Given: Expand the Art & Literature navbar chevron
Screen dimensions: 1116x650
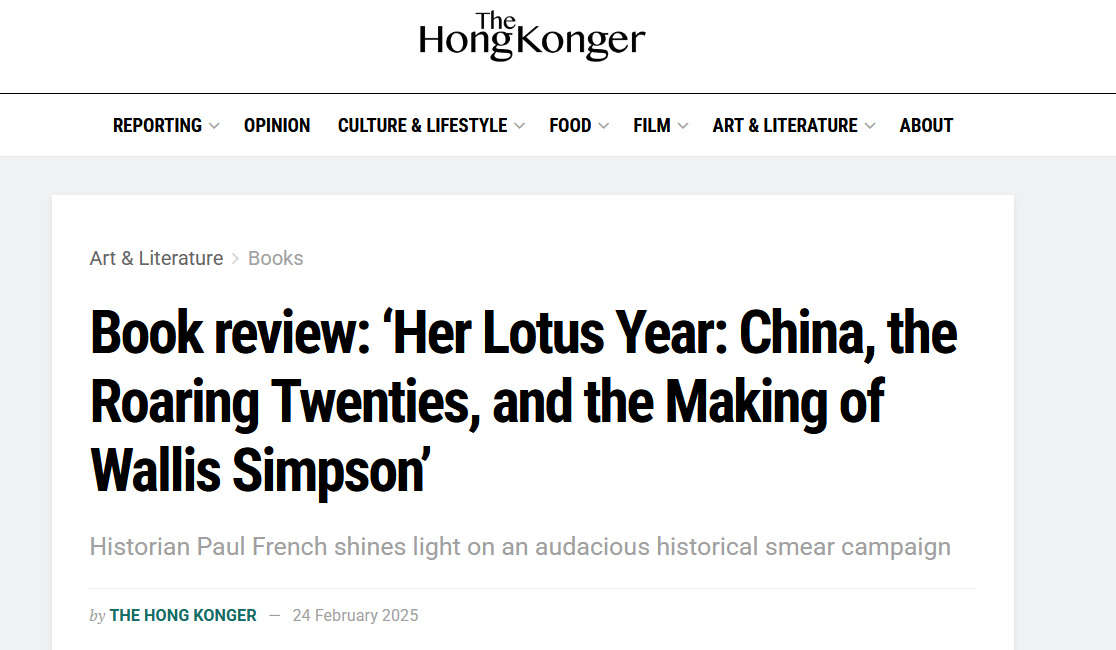Looking at the screenshot, I should pos(870,126).
